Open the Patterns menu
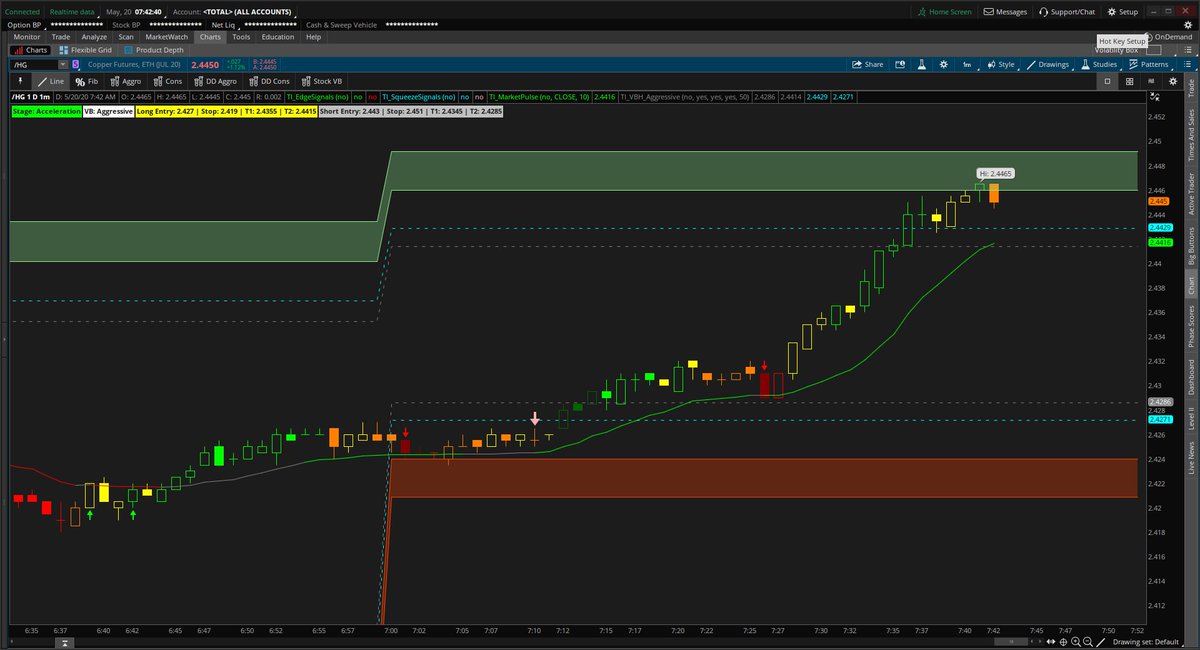 1152,63
